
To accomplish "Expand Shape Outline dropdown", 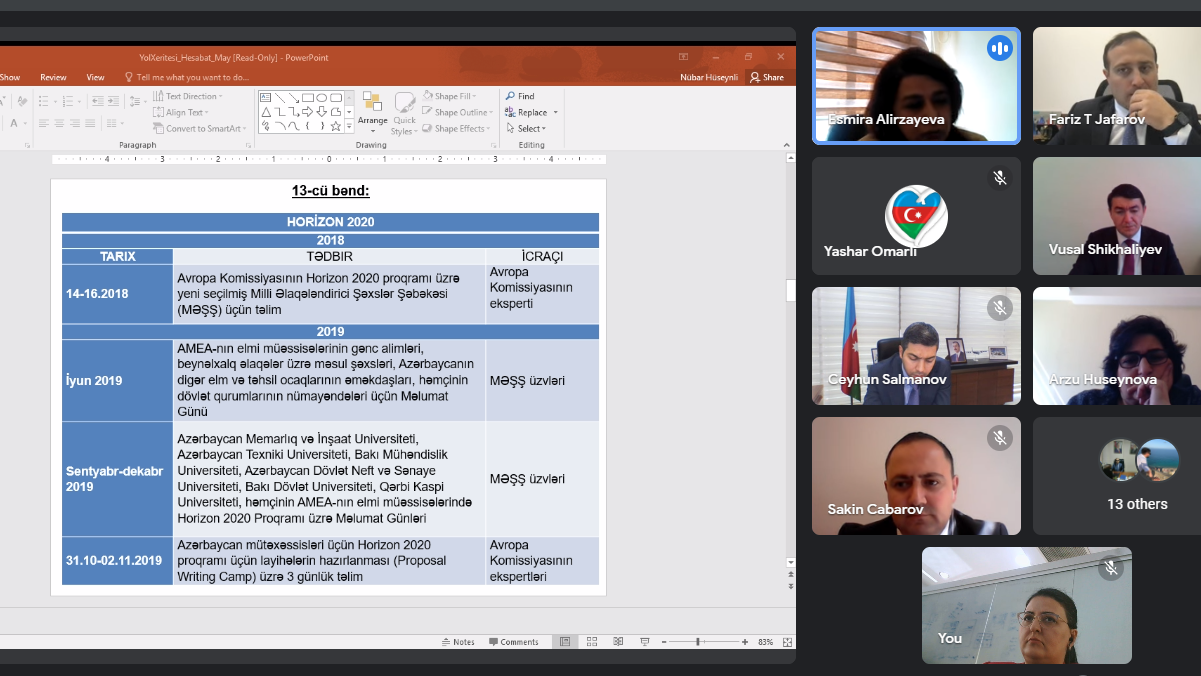I will click(457, 112).
